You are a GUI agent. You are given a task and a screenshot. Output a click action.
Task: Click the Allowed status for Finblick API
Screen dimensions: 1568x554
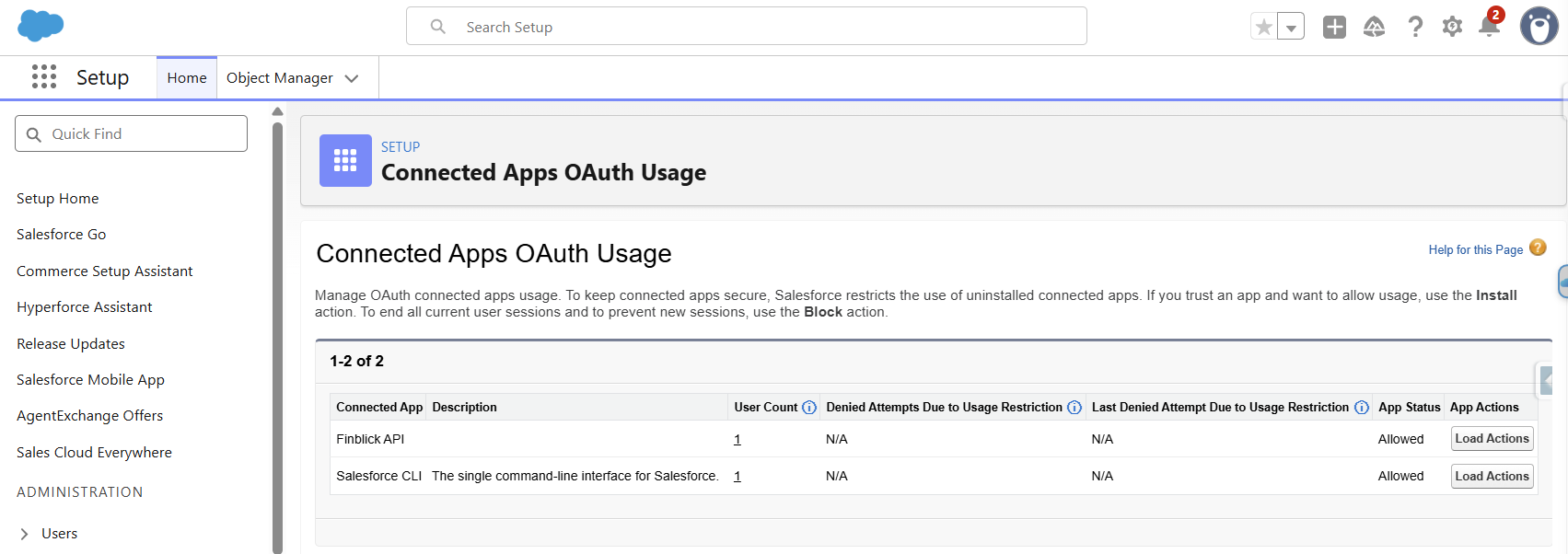pyautogui.click(x=1400, y=439)
